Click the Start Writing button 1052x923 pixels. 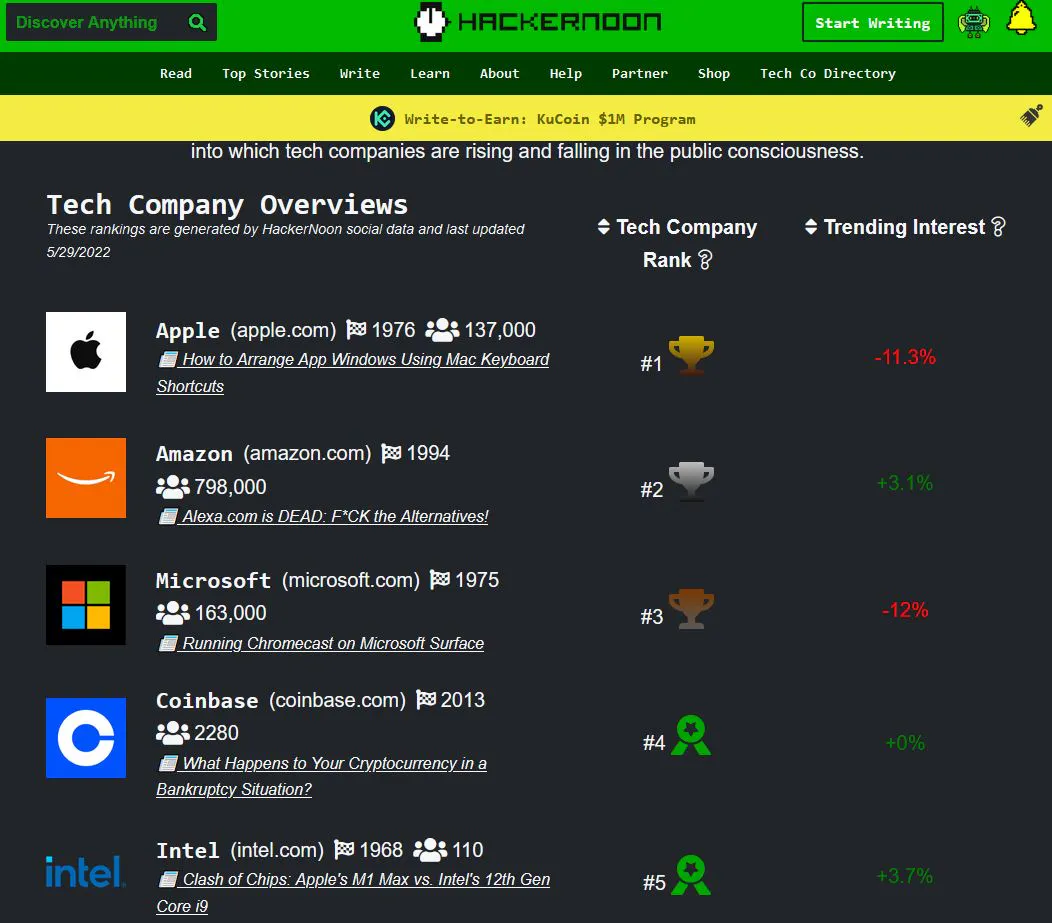coord(872,22)
